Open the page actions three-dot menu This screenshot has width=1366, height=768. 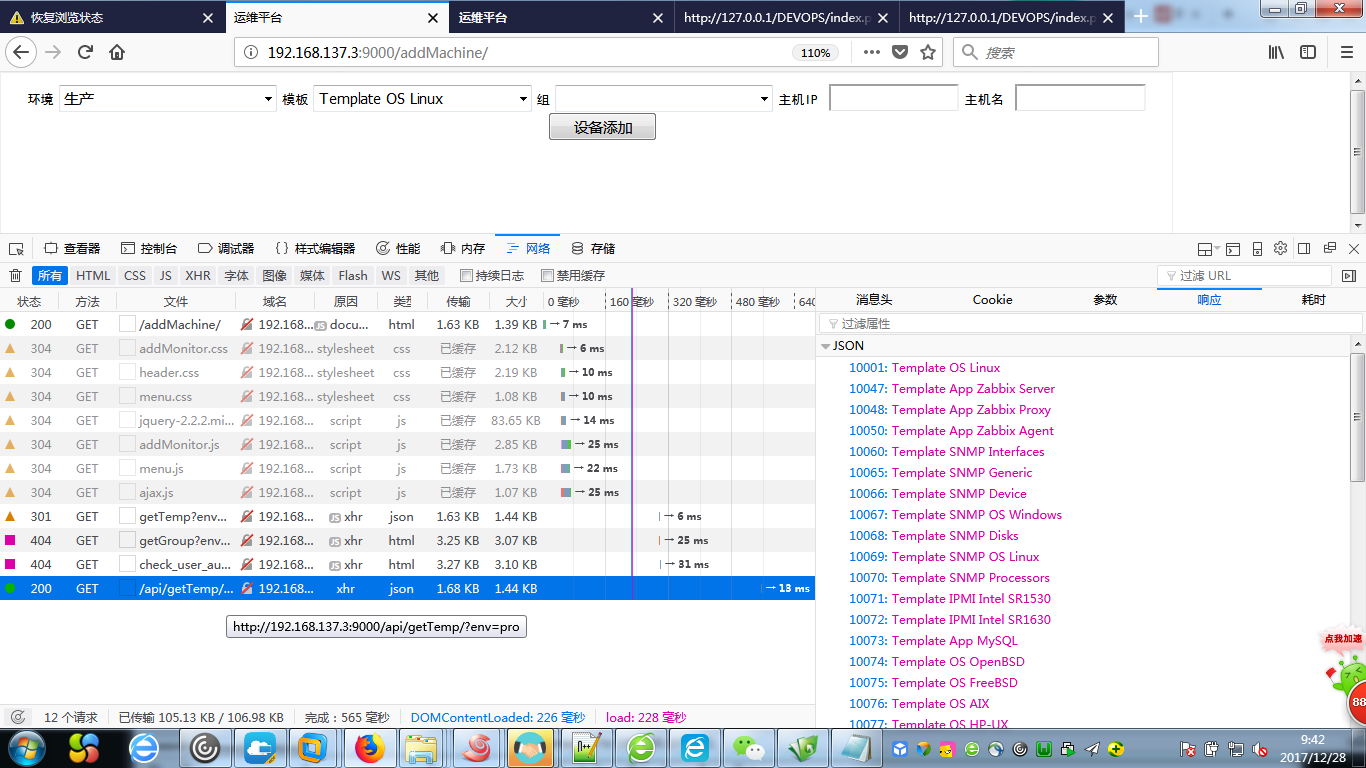tap(871, 52)
